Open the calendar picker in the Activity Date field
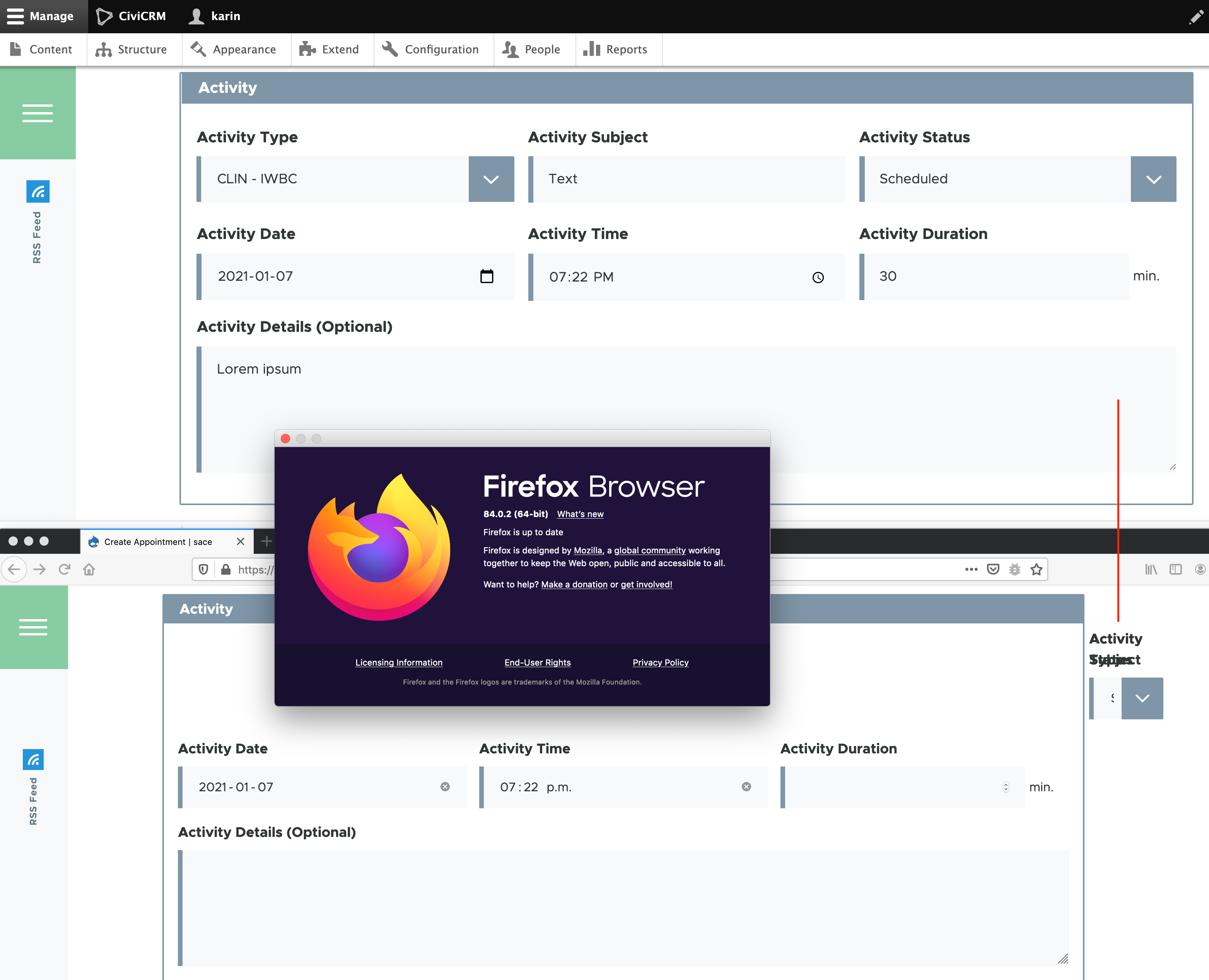Viewport: 1209px width, 980px height. coord(487,276)
